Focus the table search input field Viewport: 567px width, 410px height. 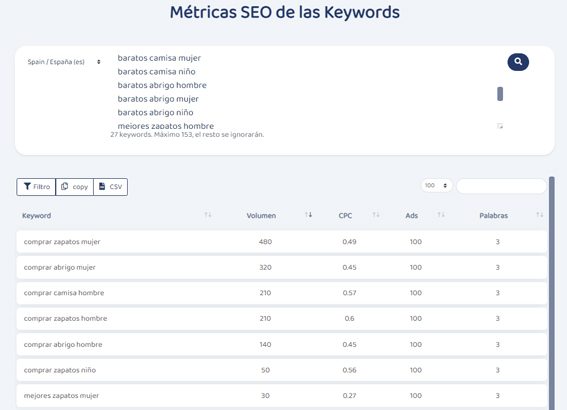[501, 186]
